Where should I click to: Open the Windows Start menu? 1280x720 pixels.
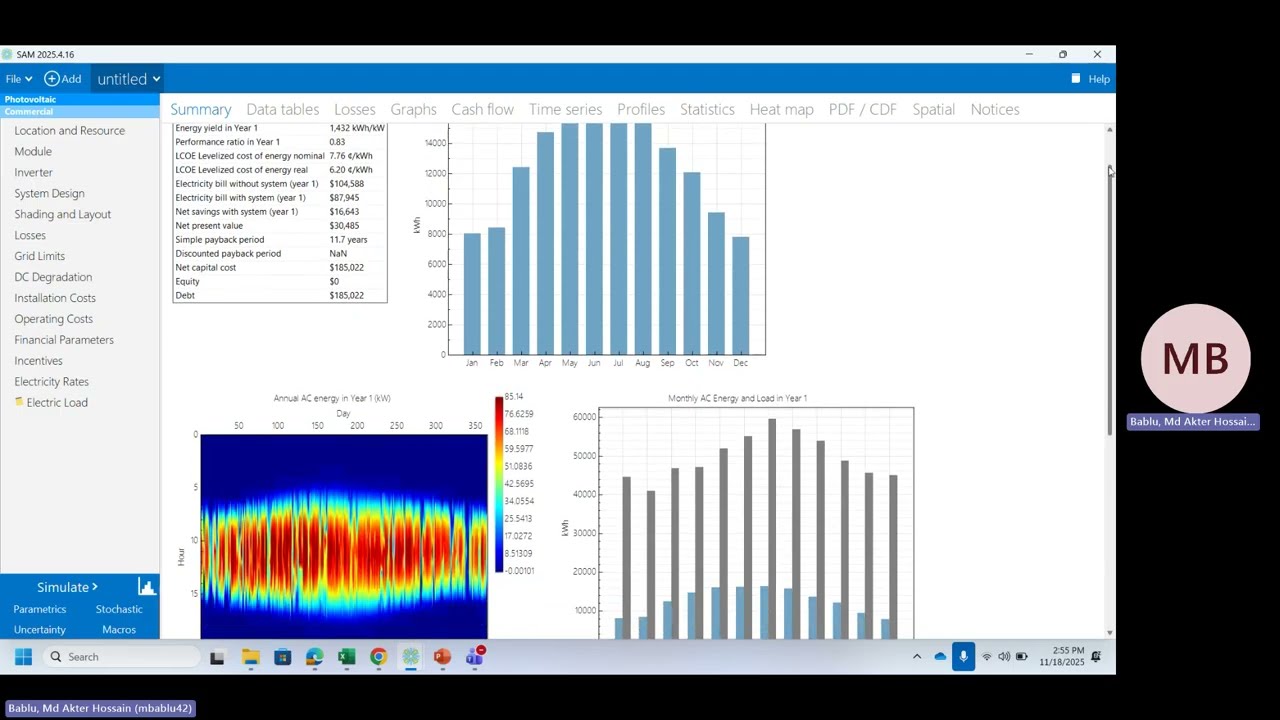(23, 657)
